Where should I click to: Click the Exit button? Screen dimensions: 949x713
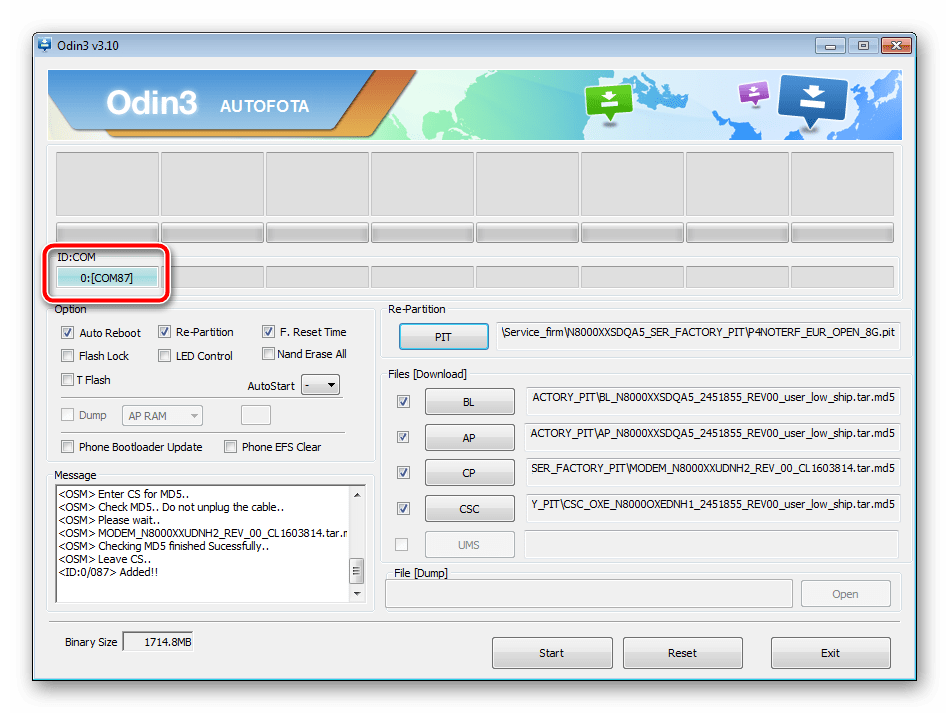point(830,653)
